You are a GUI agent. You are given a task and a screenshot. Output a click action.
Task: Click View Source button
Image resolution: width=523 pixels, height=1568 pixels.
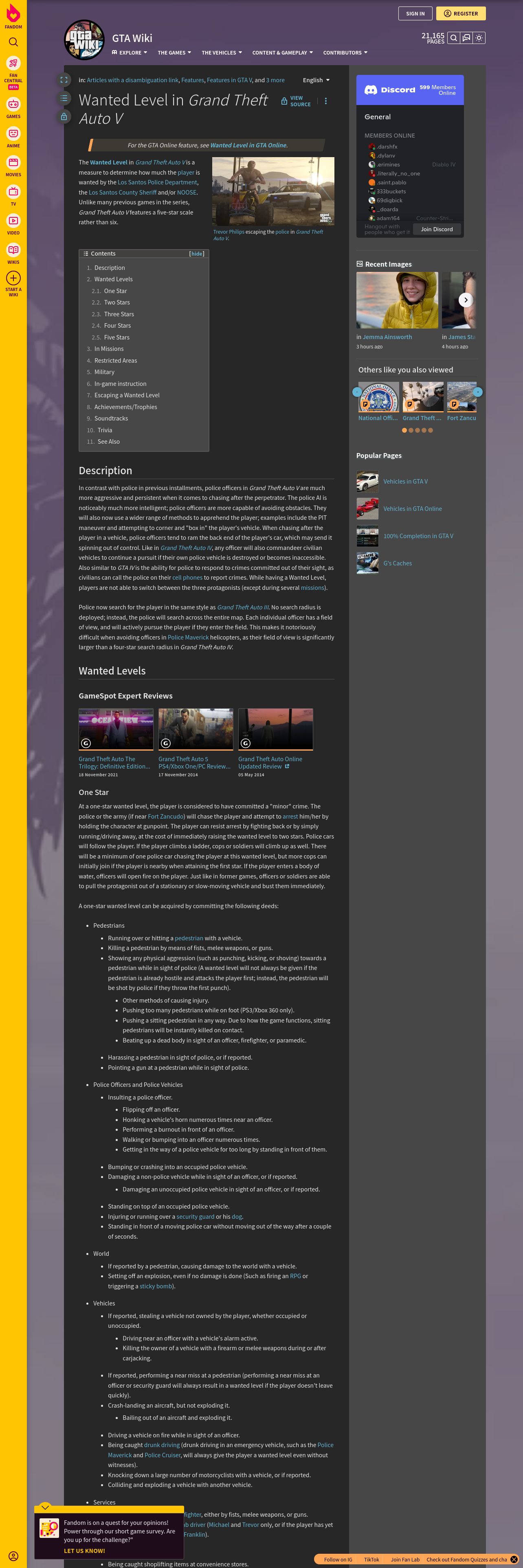[x=296, y=101]
